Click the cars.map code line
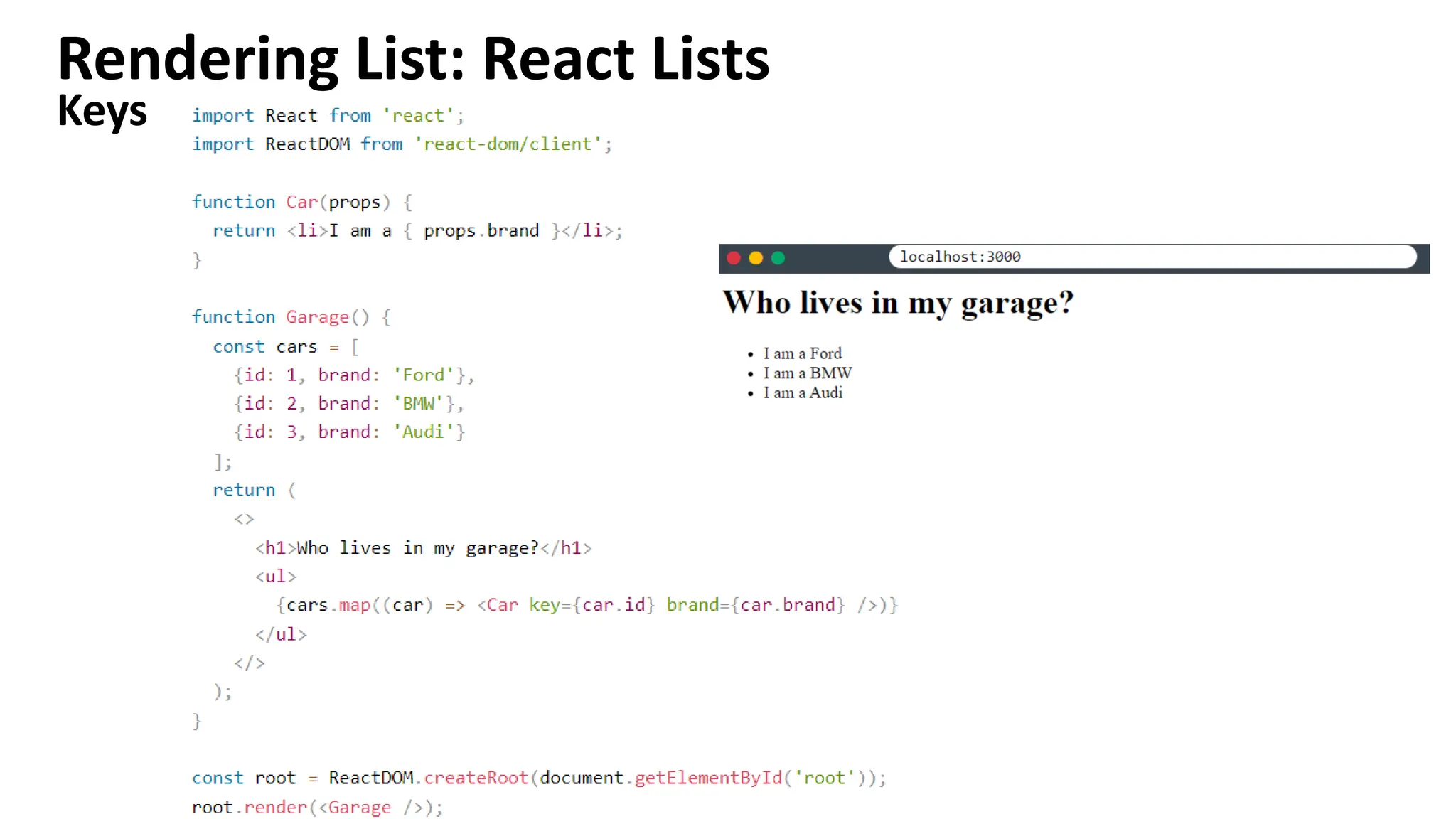 click(587, 605)
